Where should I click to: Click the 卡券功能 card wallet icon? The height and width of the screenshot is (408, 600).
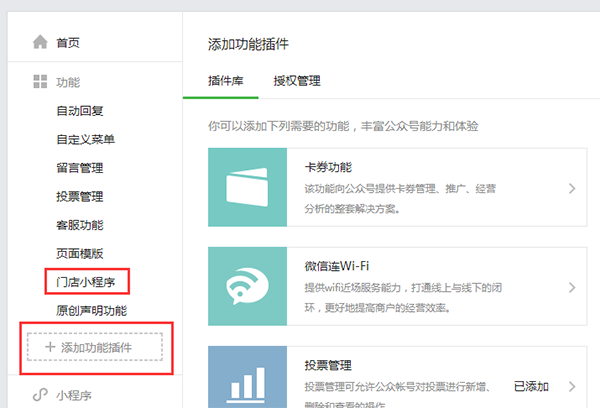click(245, 187)
